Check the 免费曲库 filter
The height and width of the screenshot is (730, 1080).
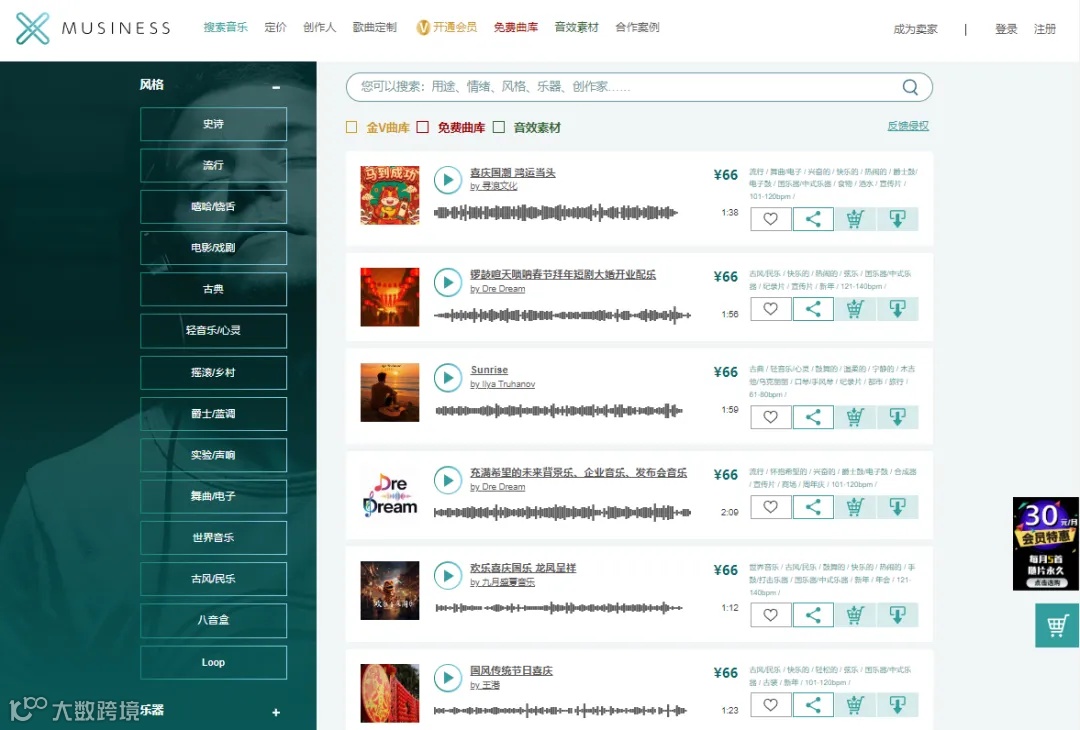(423, 126)
